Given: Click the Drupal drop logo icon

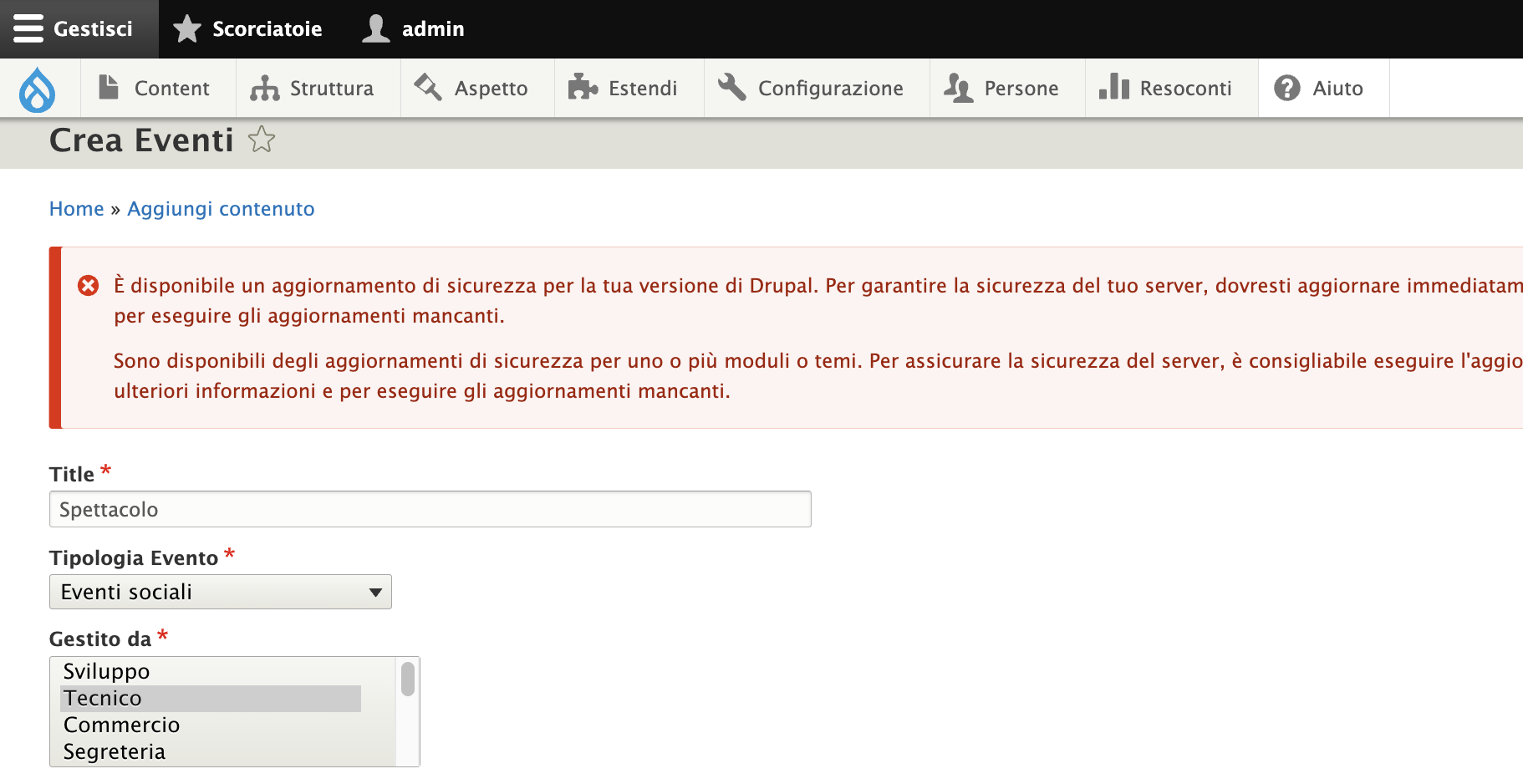Looking at the screenshot, I should 38,89.
